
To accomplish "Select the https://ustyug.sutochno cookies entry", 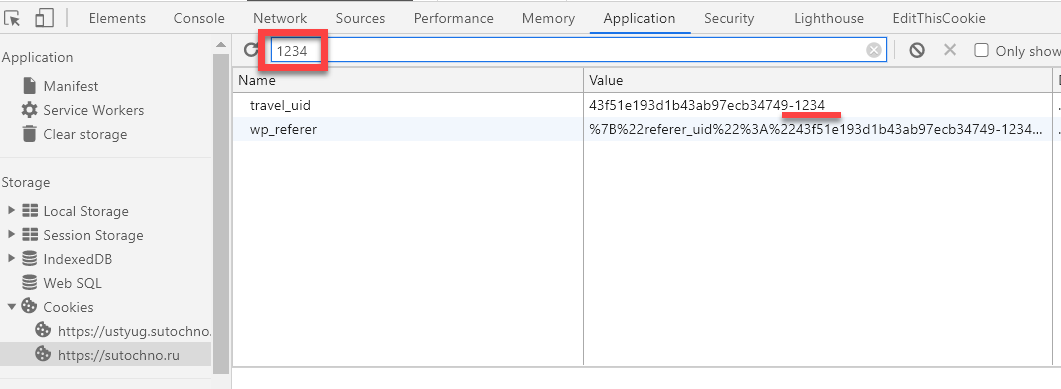I will coord(134,331).
